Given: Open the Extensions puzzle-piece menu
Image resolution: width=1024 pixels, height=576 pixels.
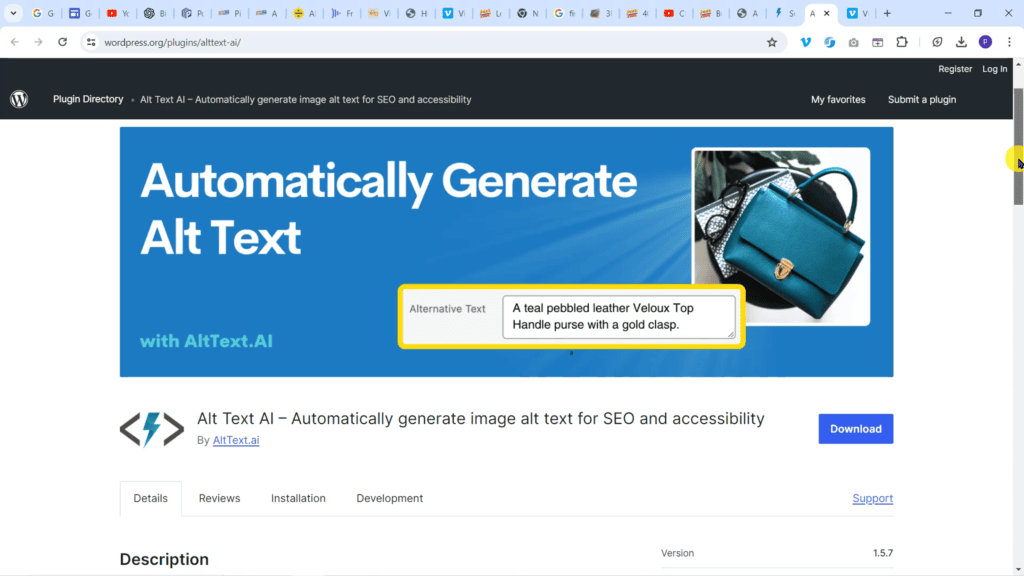Looking at the screenshot, I should pos(902,42).
